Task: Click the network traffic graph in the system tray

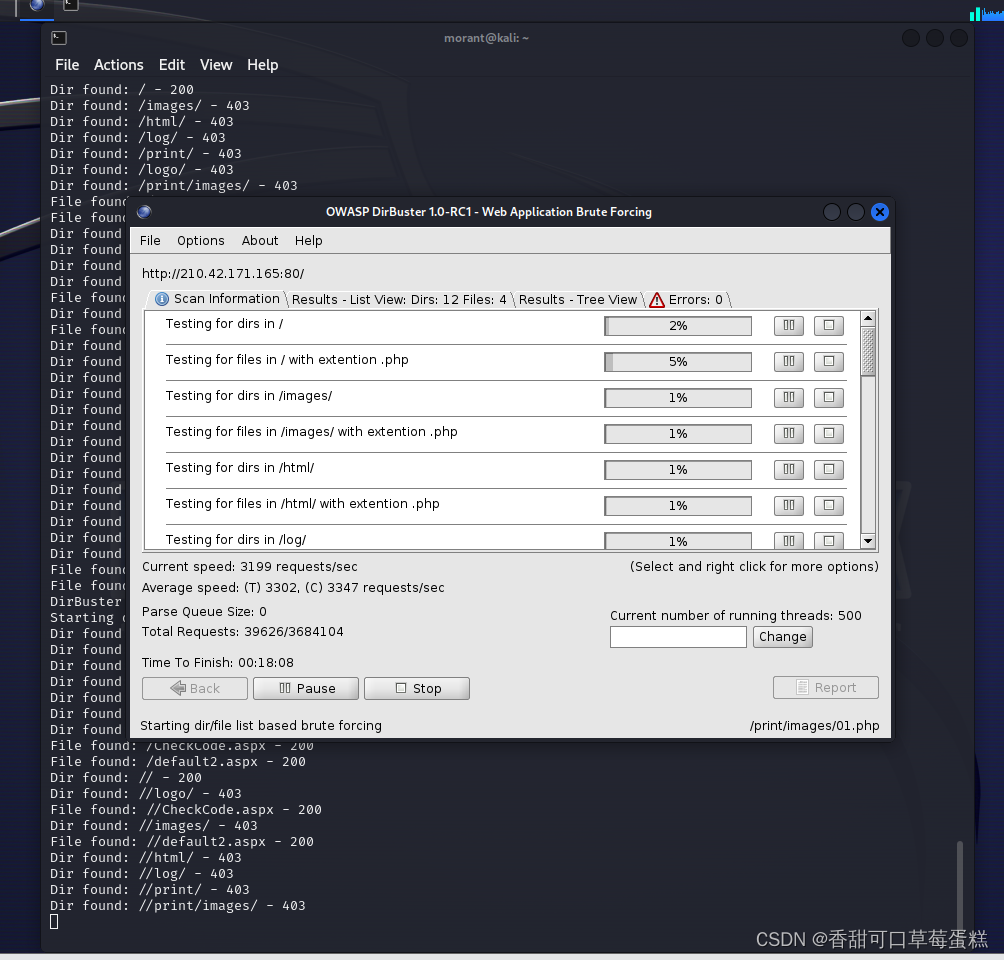Action: pos(984,14)
